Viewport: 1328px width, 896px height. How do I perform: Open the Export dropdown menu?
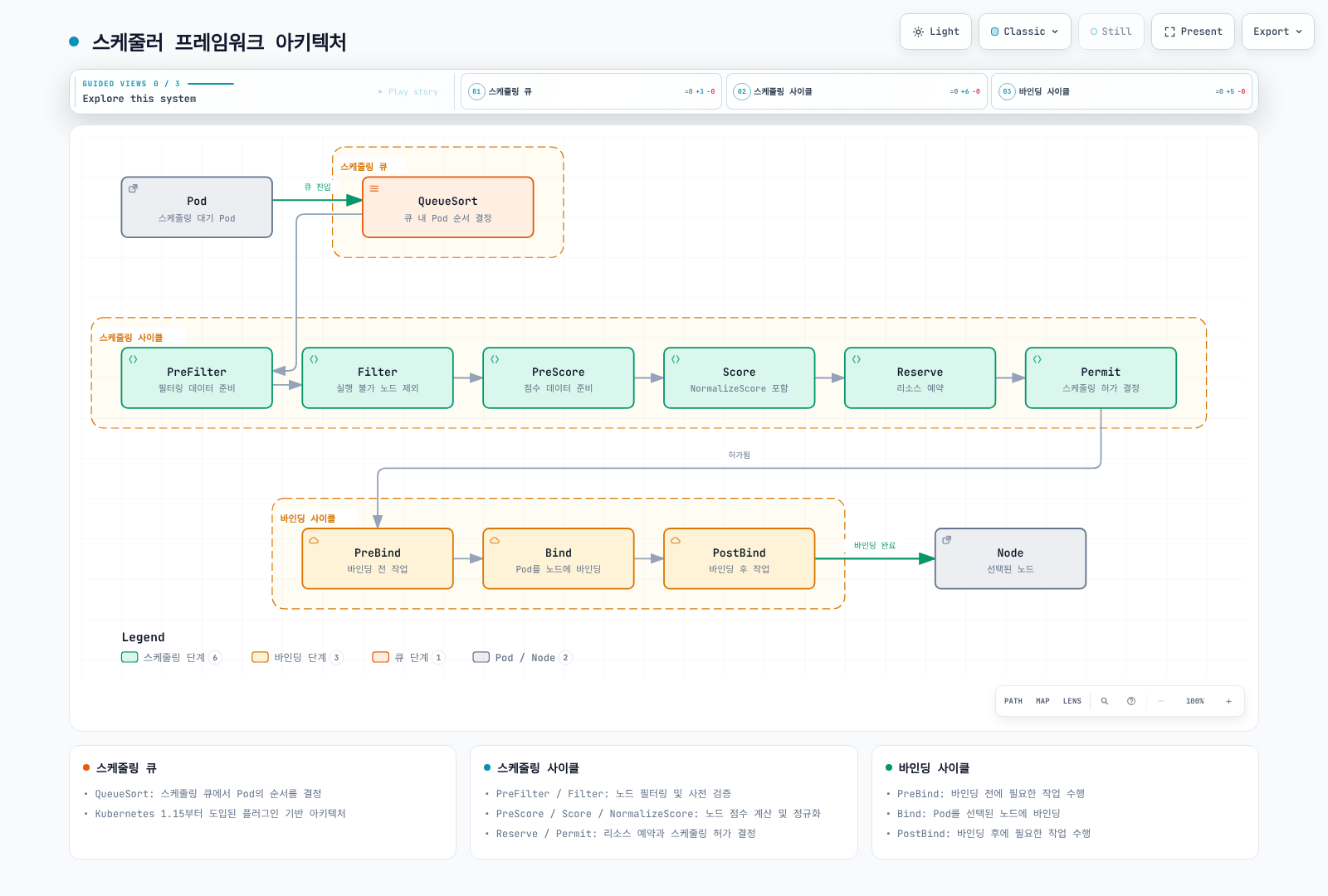click(1278, 32)
